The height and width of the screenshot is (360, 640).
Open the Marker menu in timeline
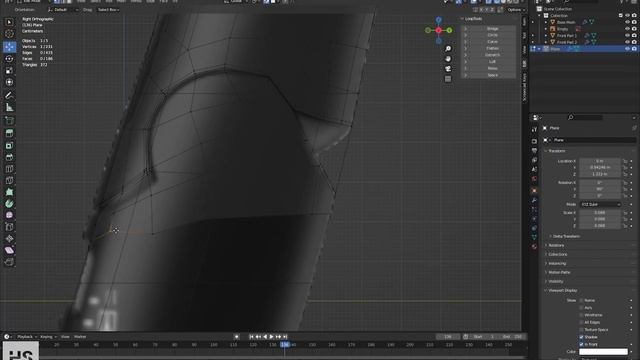80,337
